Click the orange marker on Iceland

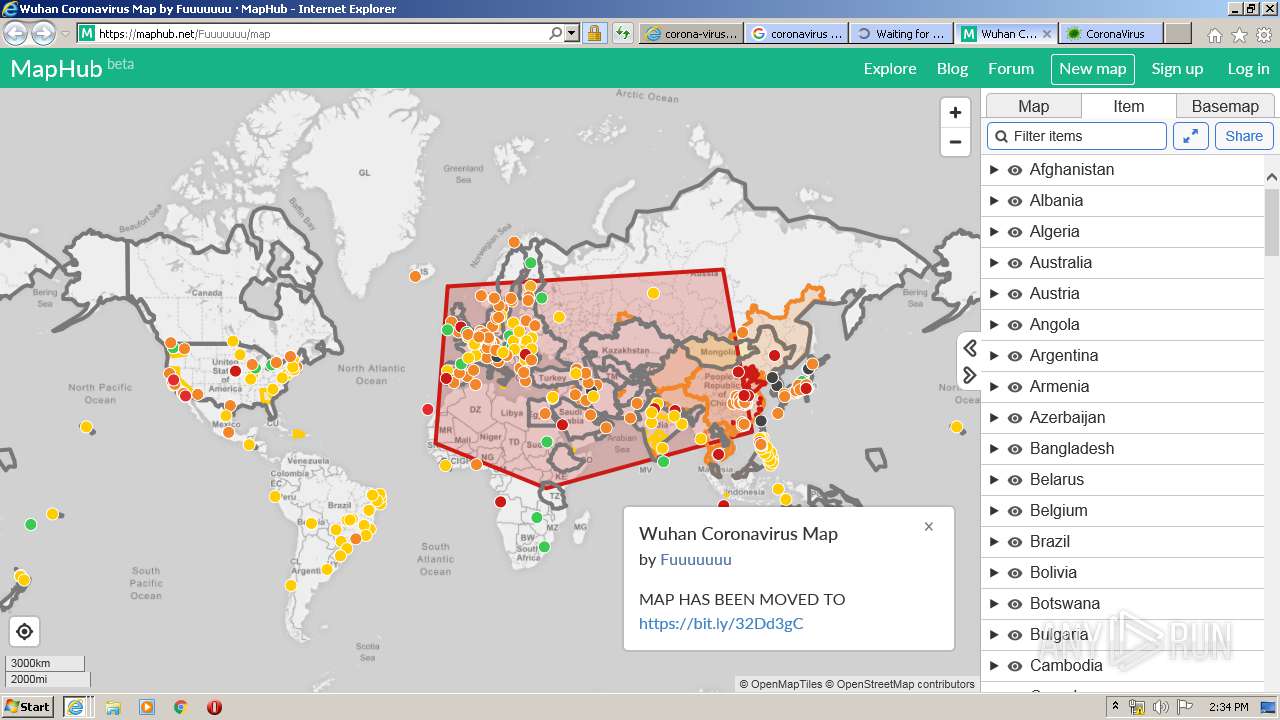click(416, 275)
